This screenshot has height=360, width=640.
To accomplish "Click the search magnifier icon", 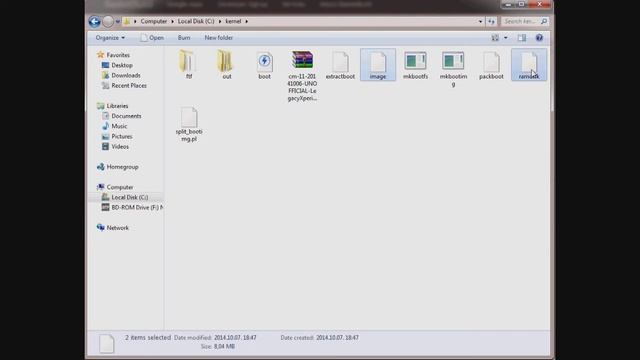I will pyautogui.click(x=544, y=21).
